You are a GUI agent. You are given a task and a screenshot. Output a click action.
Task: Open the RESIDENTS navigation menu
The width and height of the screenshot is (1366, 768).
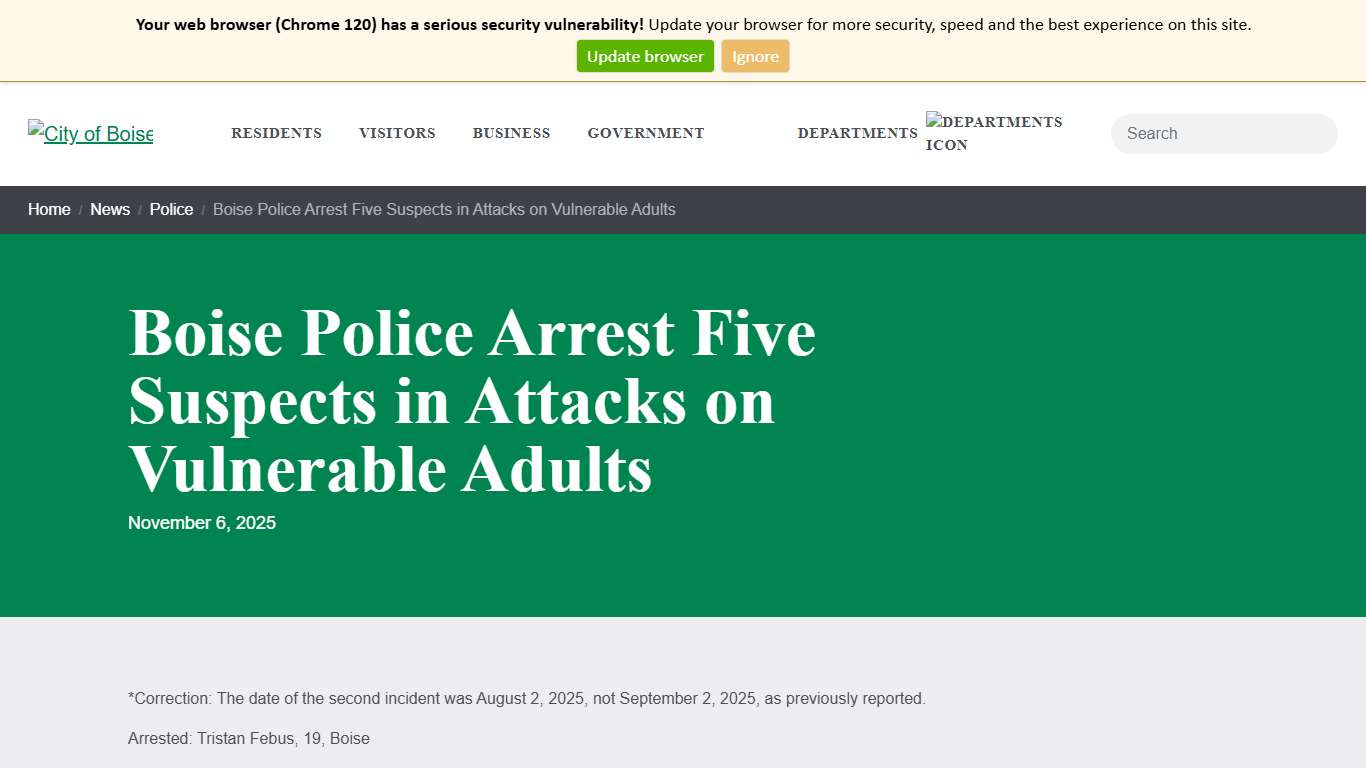point(276,133)
